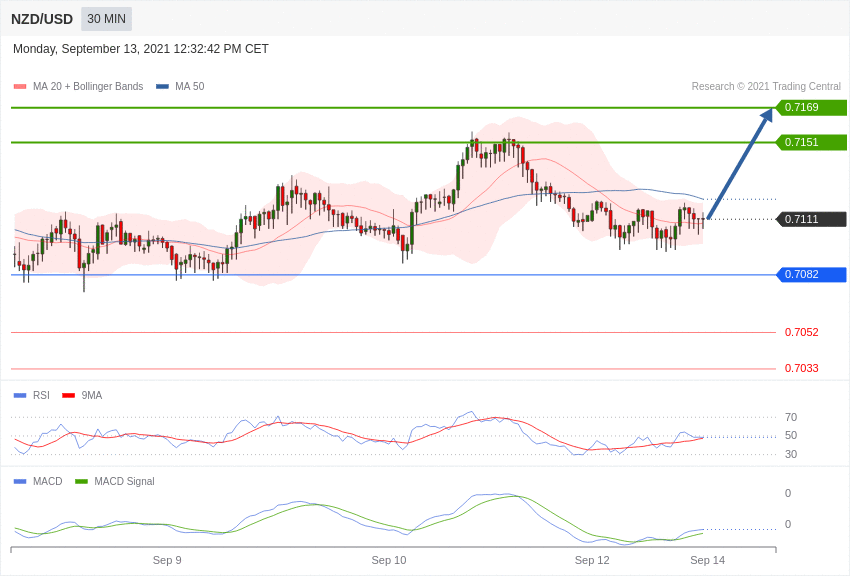The image size is (850, 576).
Task: Click the 0.7033 red support label
Action: point(801,368)
